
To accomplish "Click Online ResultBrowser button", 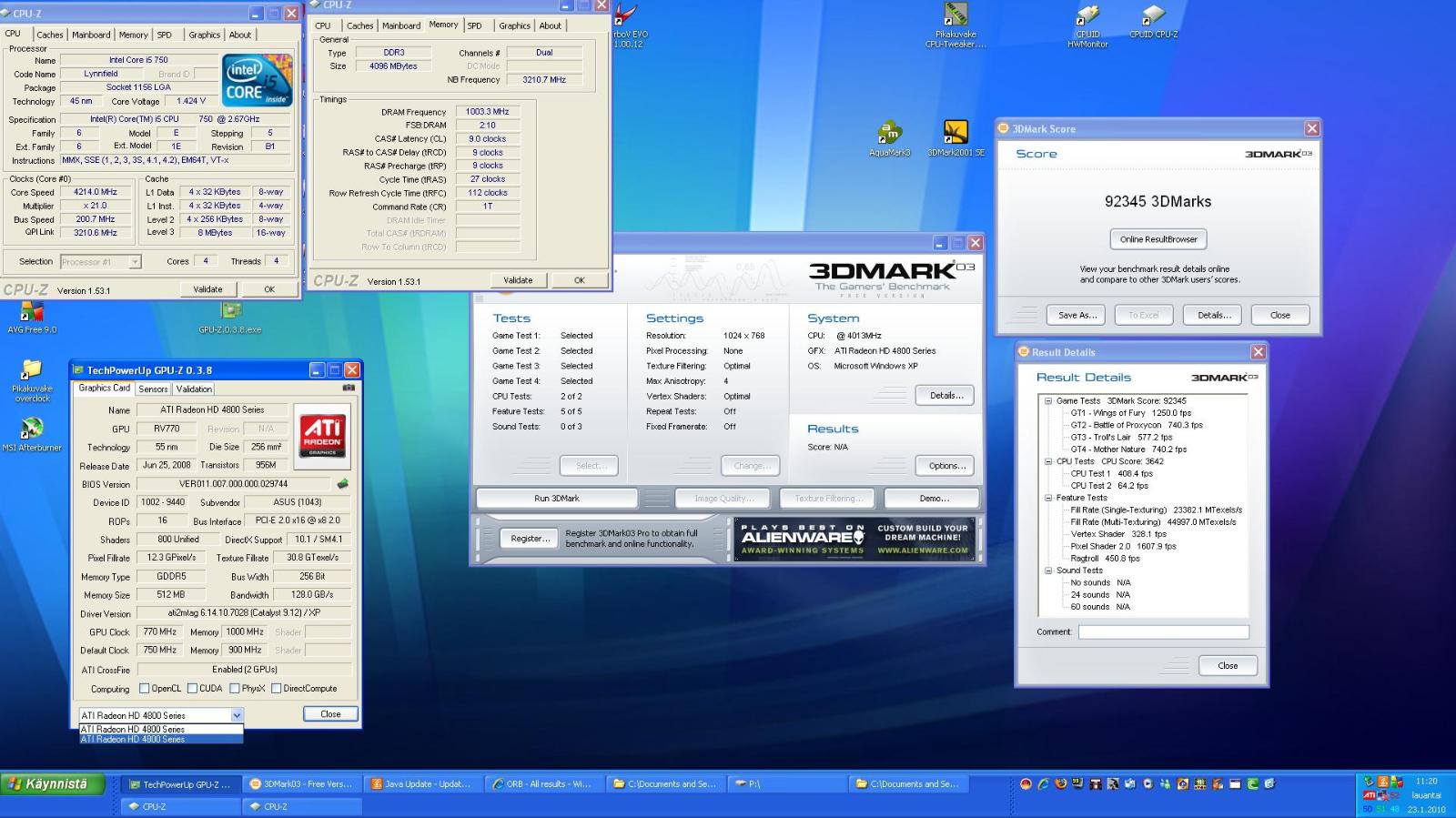I will tap(1158, 239).
